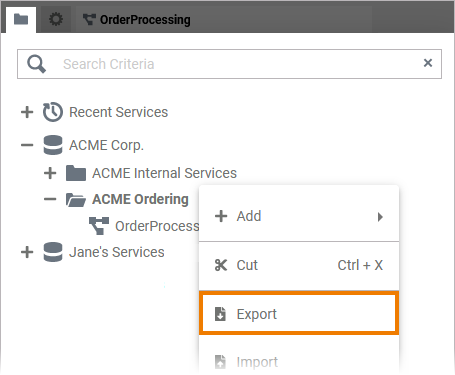
Task: Click the open ACME Ordering folder icon
Action: [x=76, y=200]
